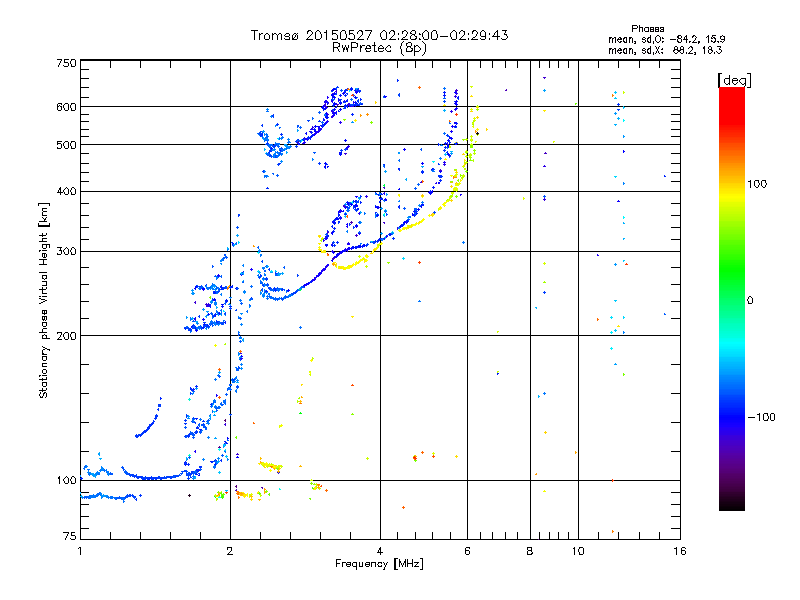Screen dimensions: 800x600
Task: Click the y-axis label '75'
Action: [x=70, y=536]
